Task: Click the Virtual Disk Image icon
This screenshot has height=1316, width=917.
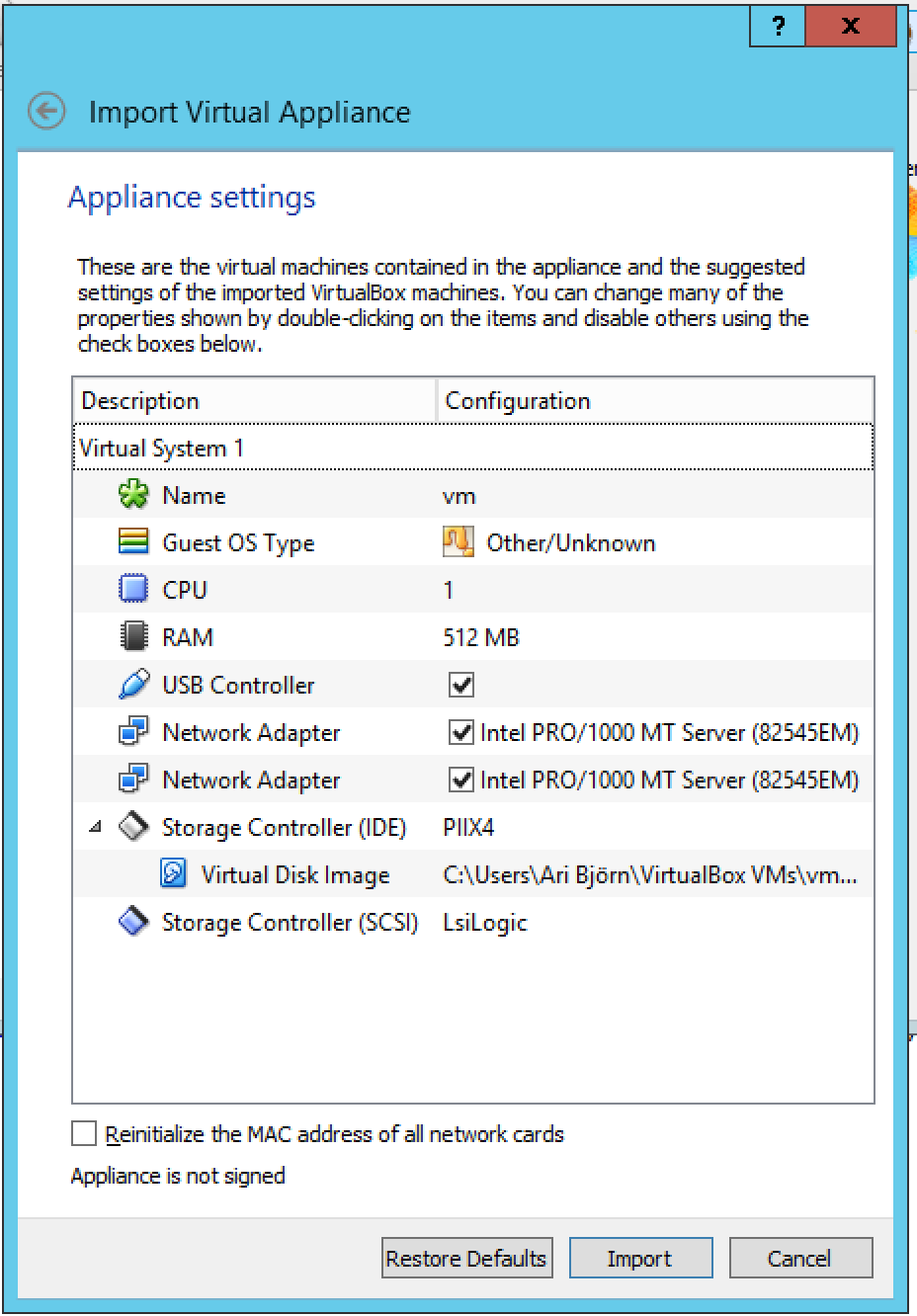Action: pyautogui.click(x=173, y=874)
